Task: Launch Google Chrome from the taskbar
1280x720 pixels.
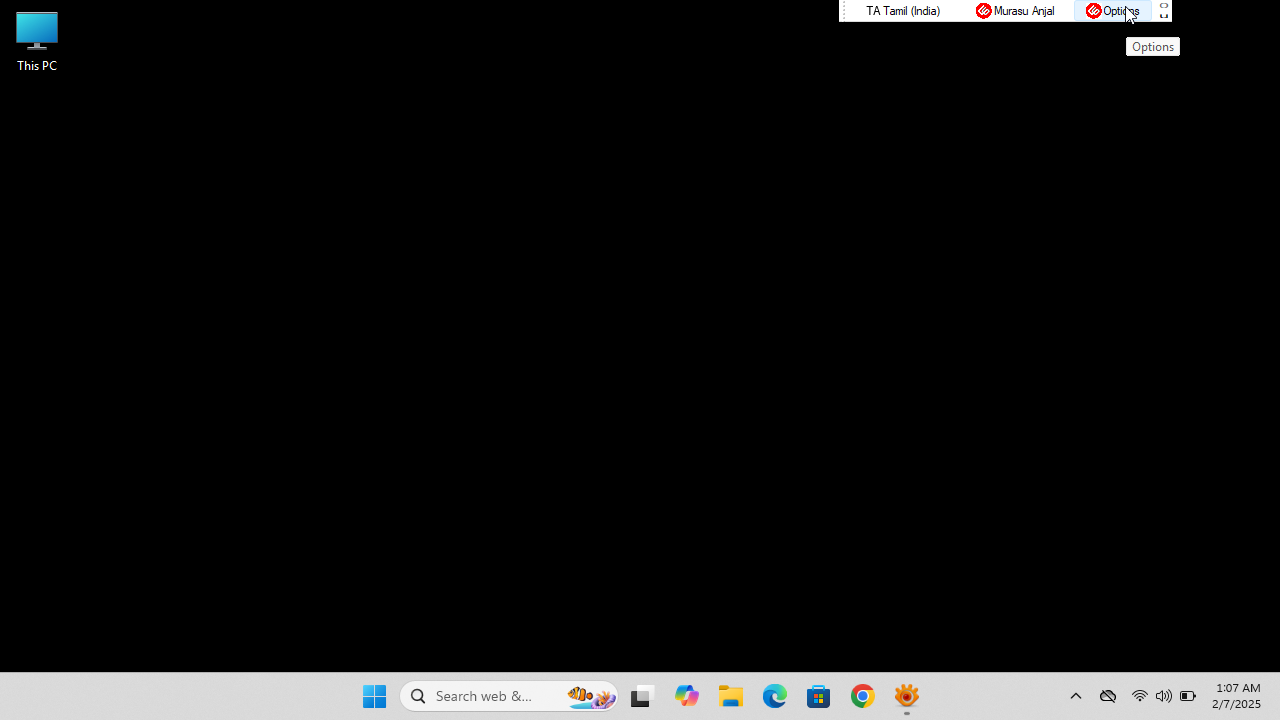Action: point(863,696)
